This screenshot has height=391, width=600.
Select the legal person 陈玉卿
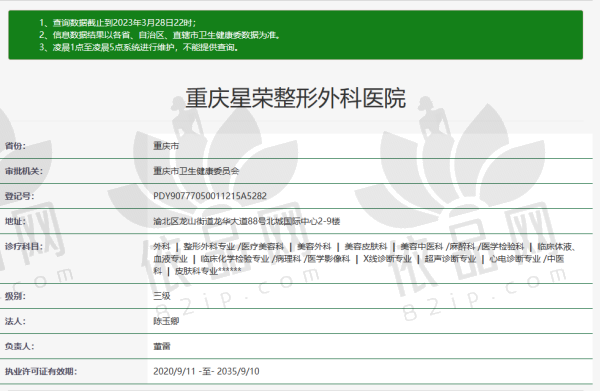click(x=166, y=321)
